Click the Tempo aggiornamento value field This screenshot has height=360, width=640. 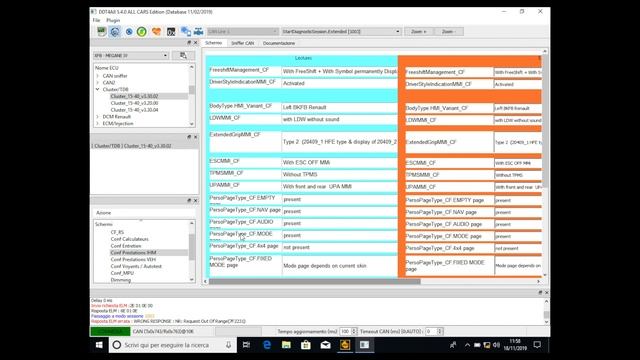click(345, 331)
